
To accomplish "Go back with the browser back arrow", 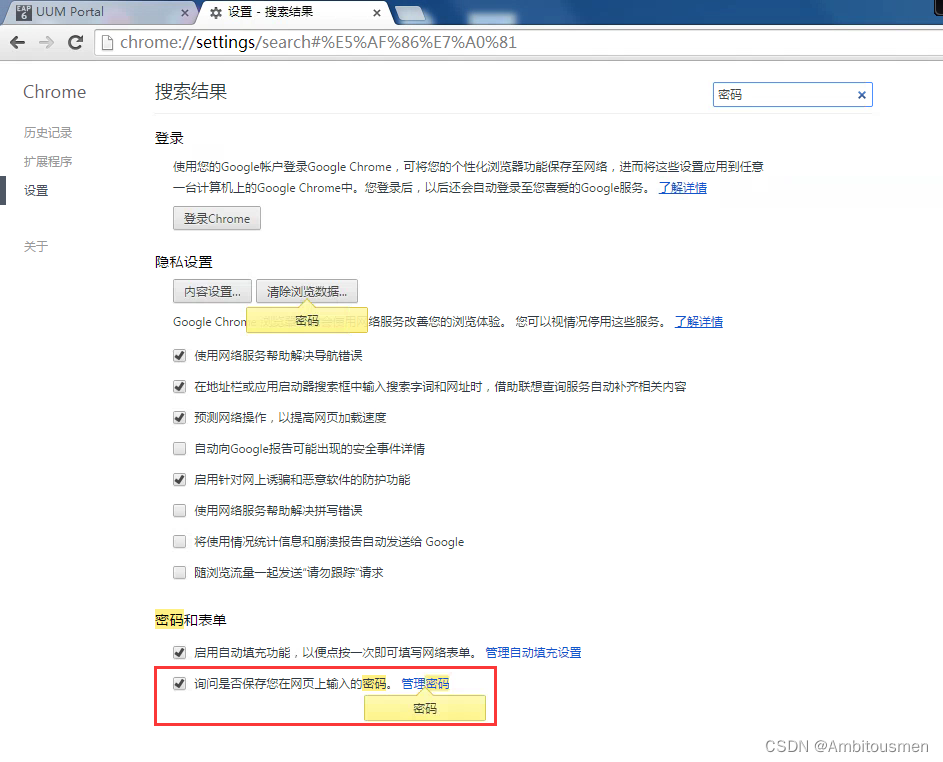I will coord(17,42).
